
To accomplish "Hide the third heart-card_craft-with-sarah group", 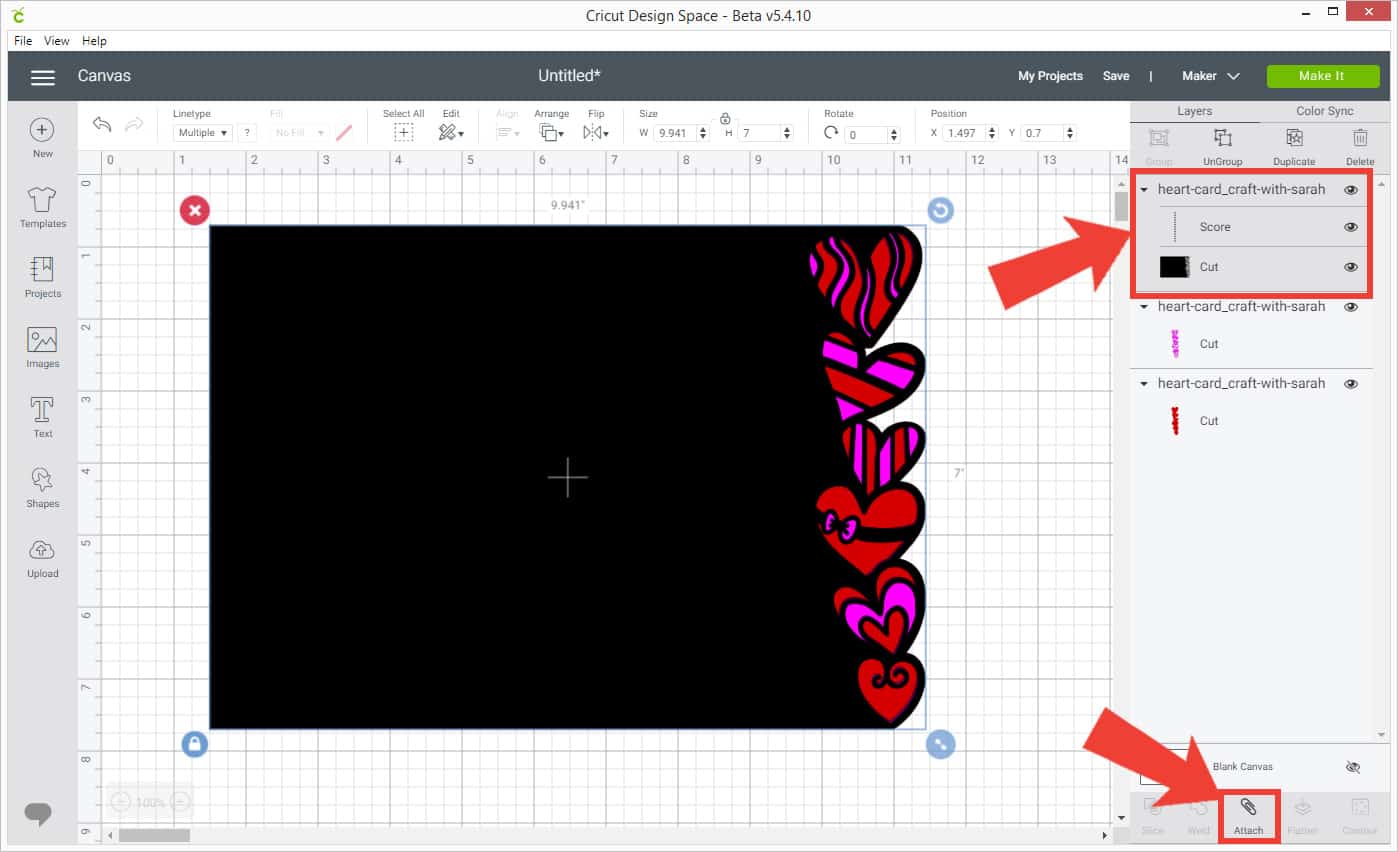I will pyautogui.click(x=1351, y=384).
